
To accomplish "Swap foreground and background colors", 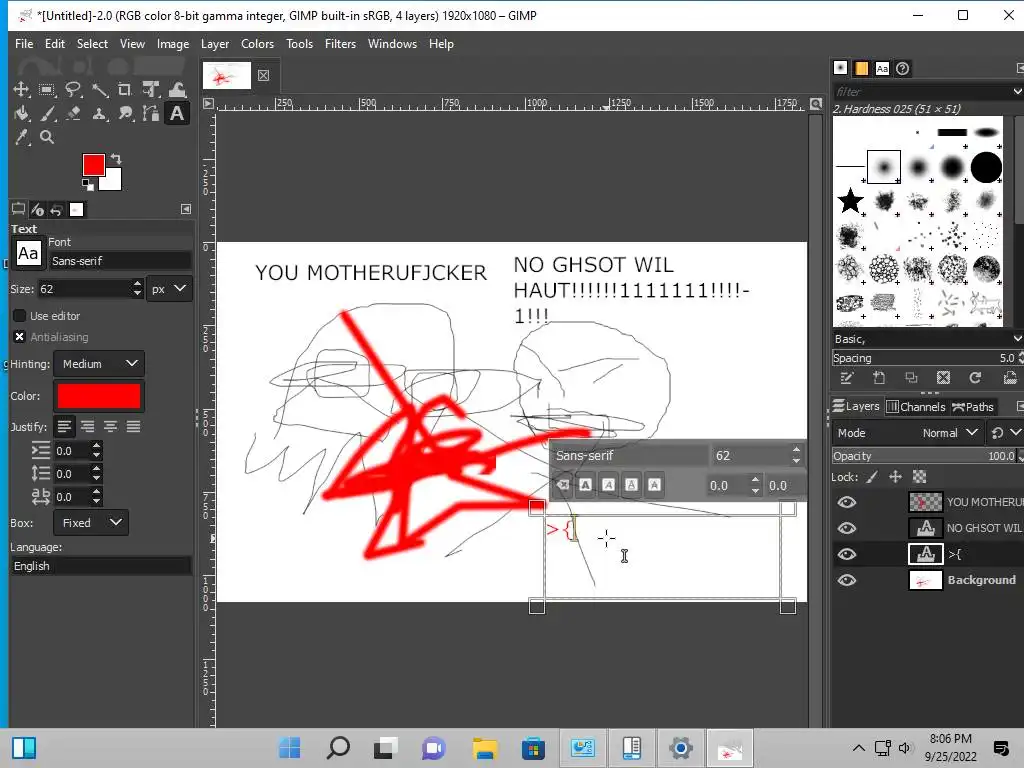I will click(116, 159).
